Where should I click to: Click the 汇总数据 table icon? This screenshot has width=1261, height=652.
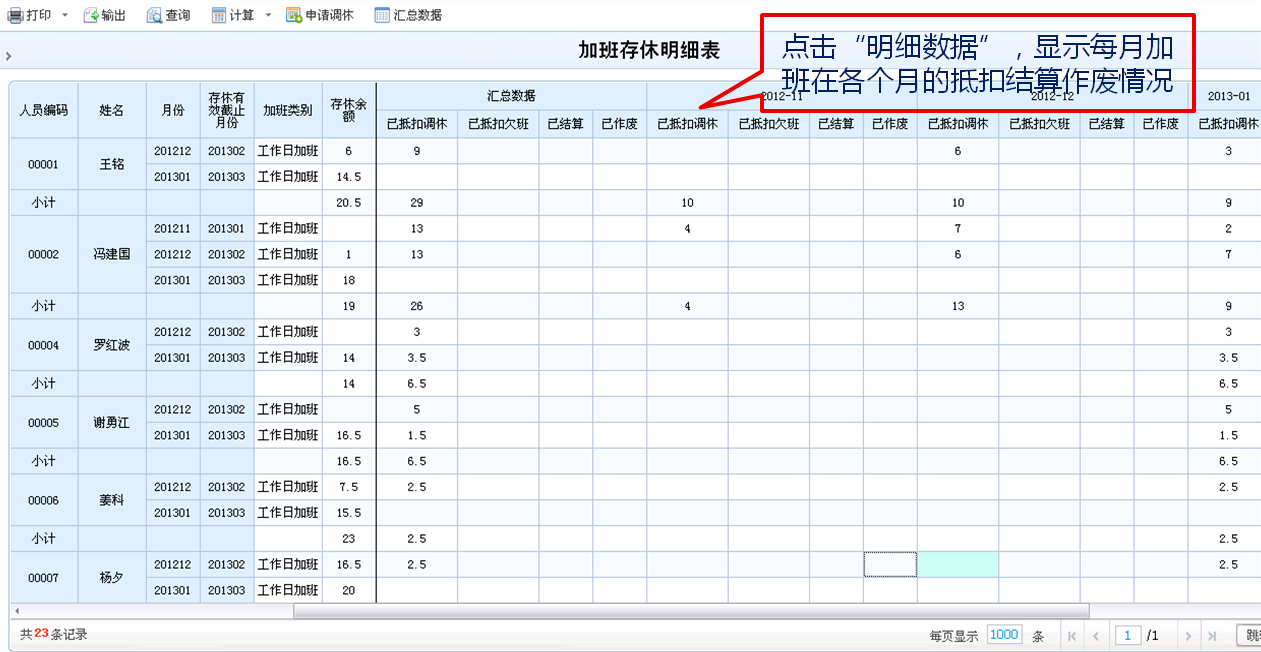coord(382,15)
